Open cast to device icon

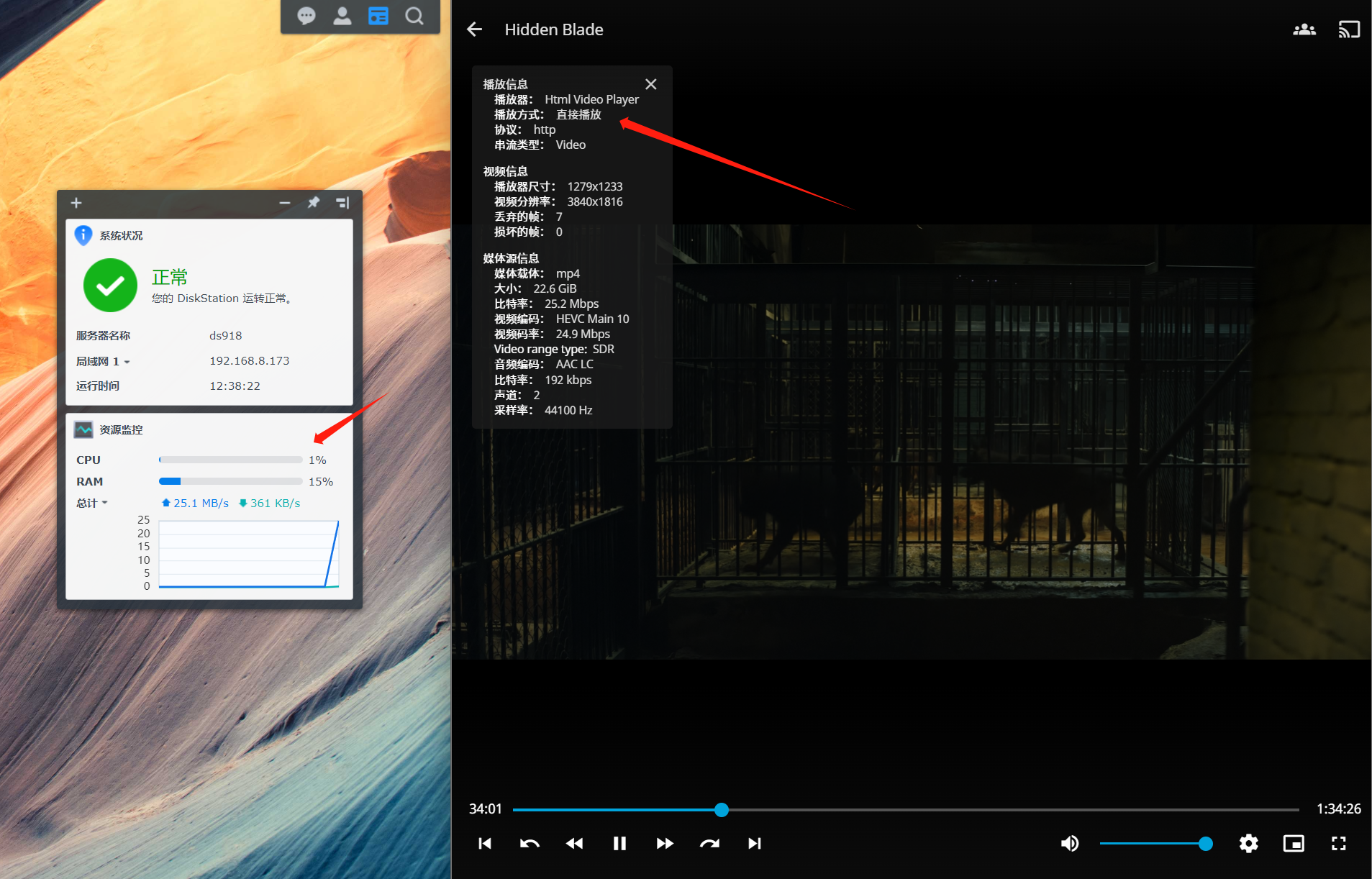(1348, 29)
